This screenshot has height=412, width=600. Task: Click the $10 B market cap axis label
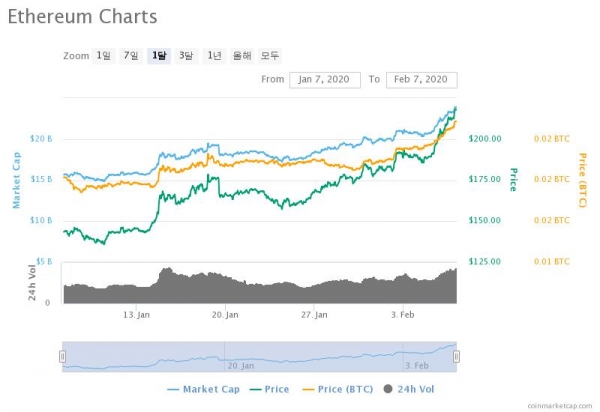(x=41, y=220)
